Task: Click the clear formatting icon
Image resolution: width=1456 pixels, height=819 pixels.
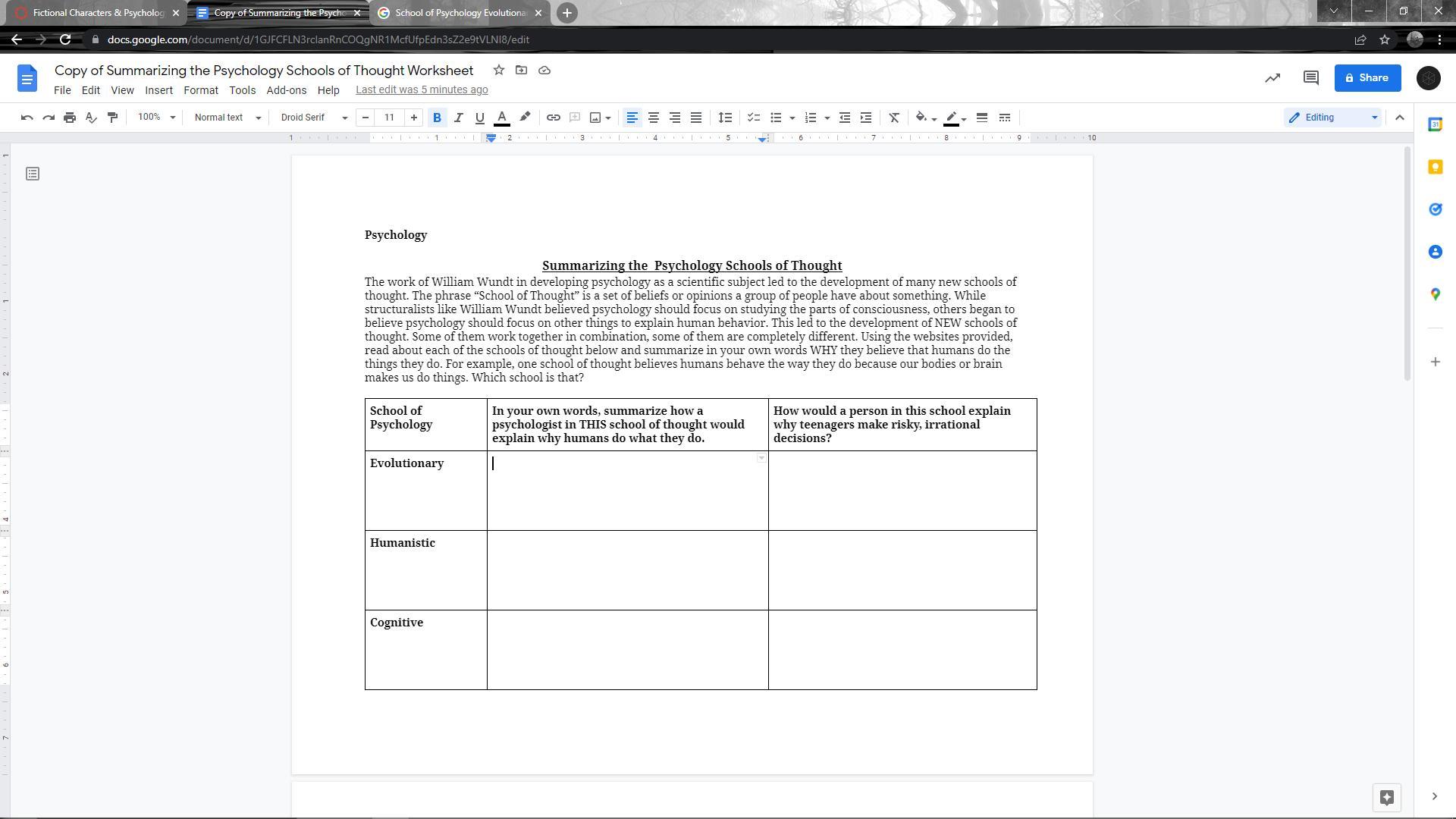Action: click(894, 118)
